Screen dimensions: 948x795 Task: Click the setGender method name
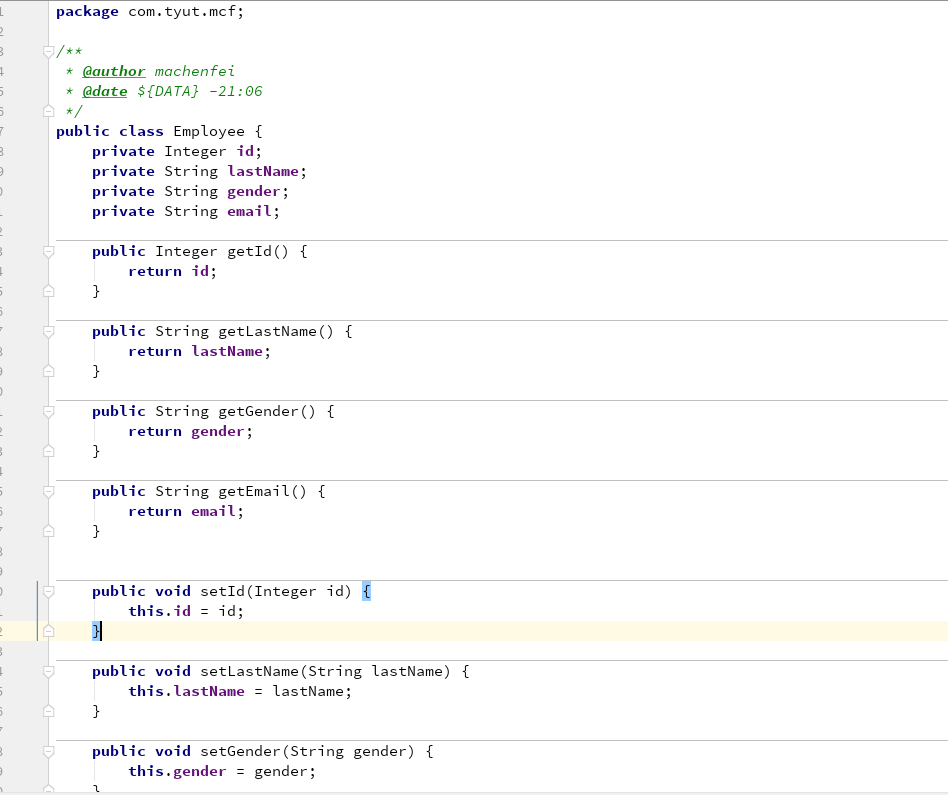coord(240,751)
